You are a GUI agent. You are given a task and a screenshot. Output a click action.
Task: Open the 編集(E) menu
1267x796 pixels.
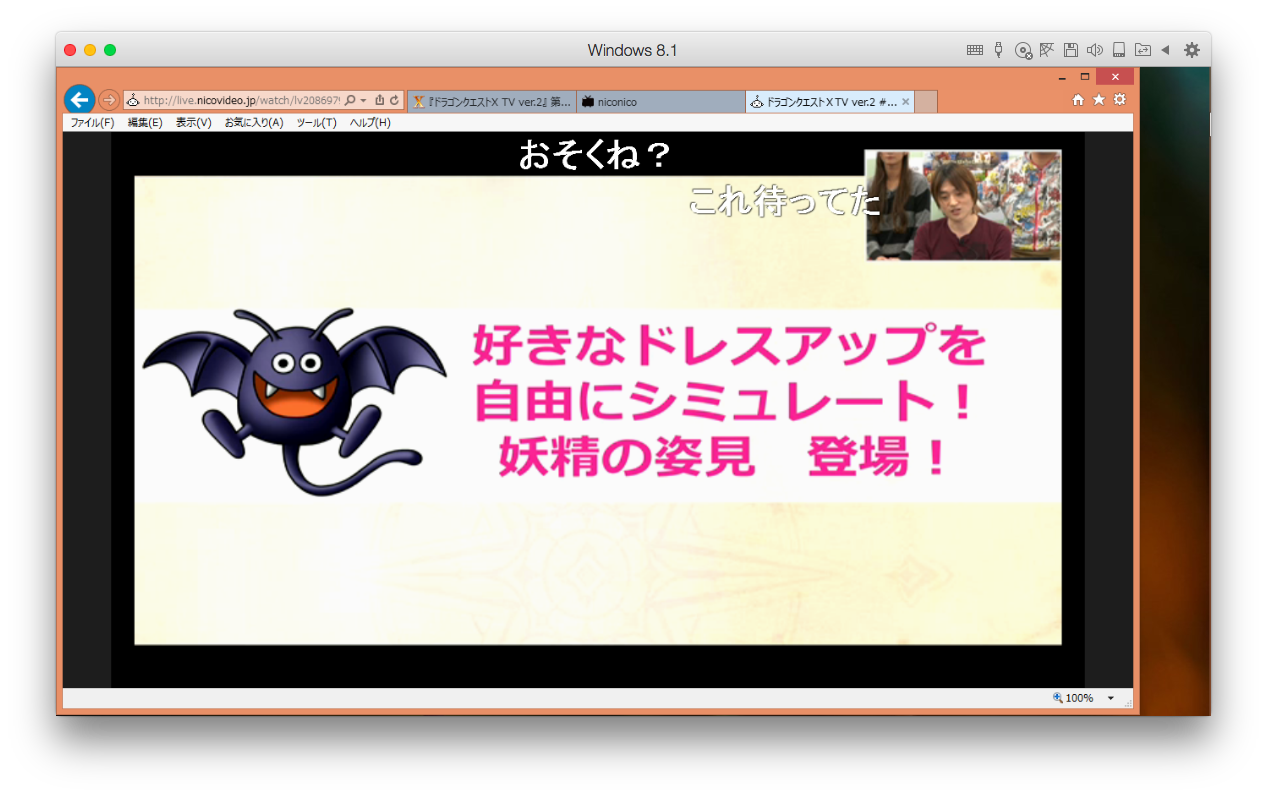point(145,123)
